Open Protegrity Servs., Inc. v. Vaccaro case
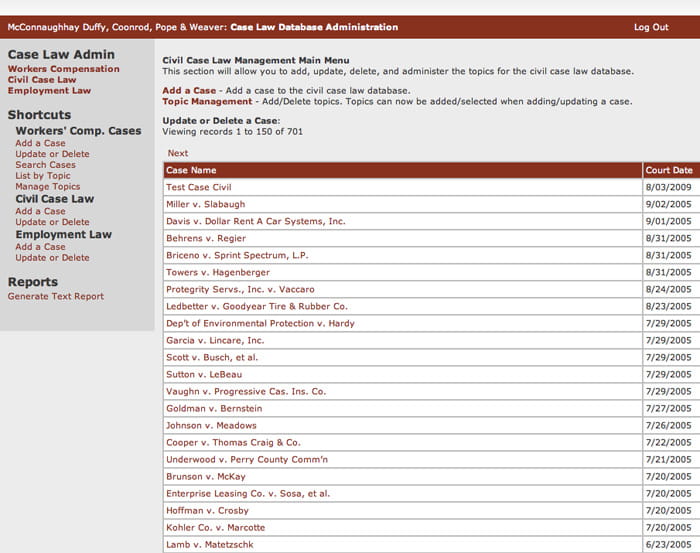 click(240, 289)
